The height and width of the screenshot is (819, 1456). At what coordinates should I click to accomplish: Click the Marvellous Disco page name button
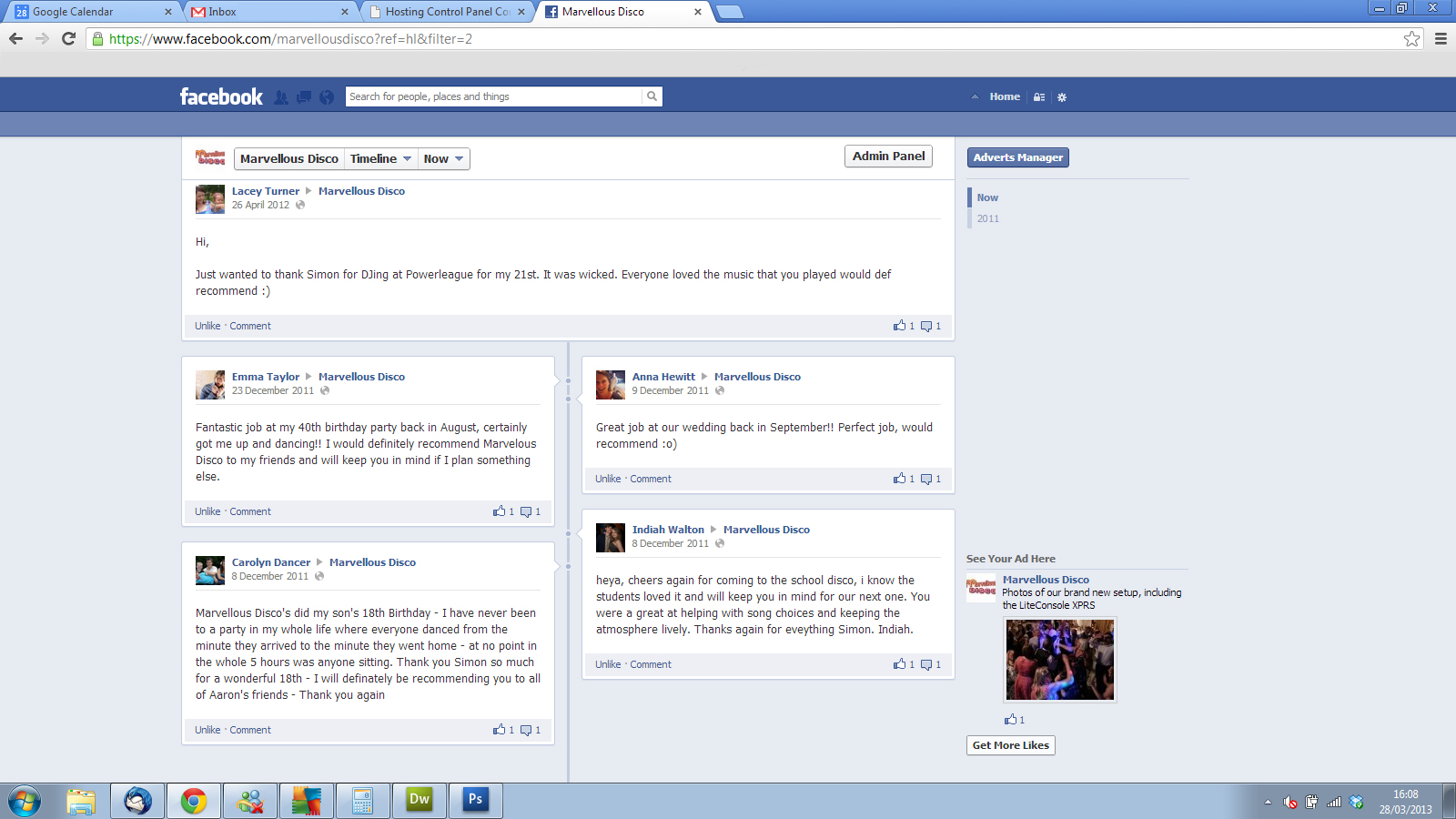pos(288,158)
